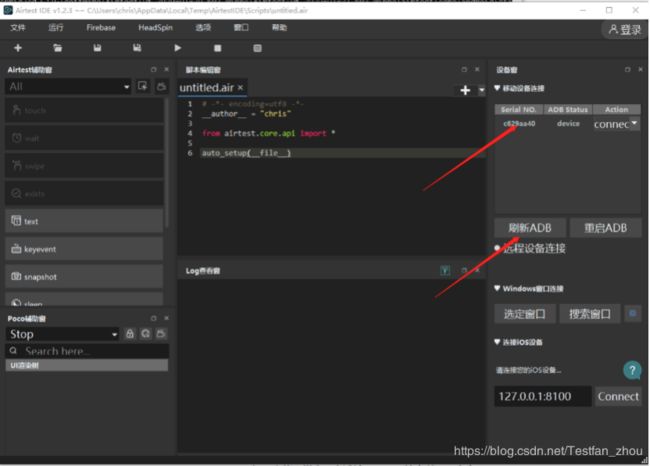Select the keyevent command
The image size is (650, 466).
click(x=84, y=249)
